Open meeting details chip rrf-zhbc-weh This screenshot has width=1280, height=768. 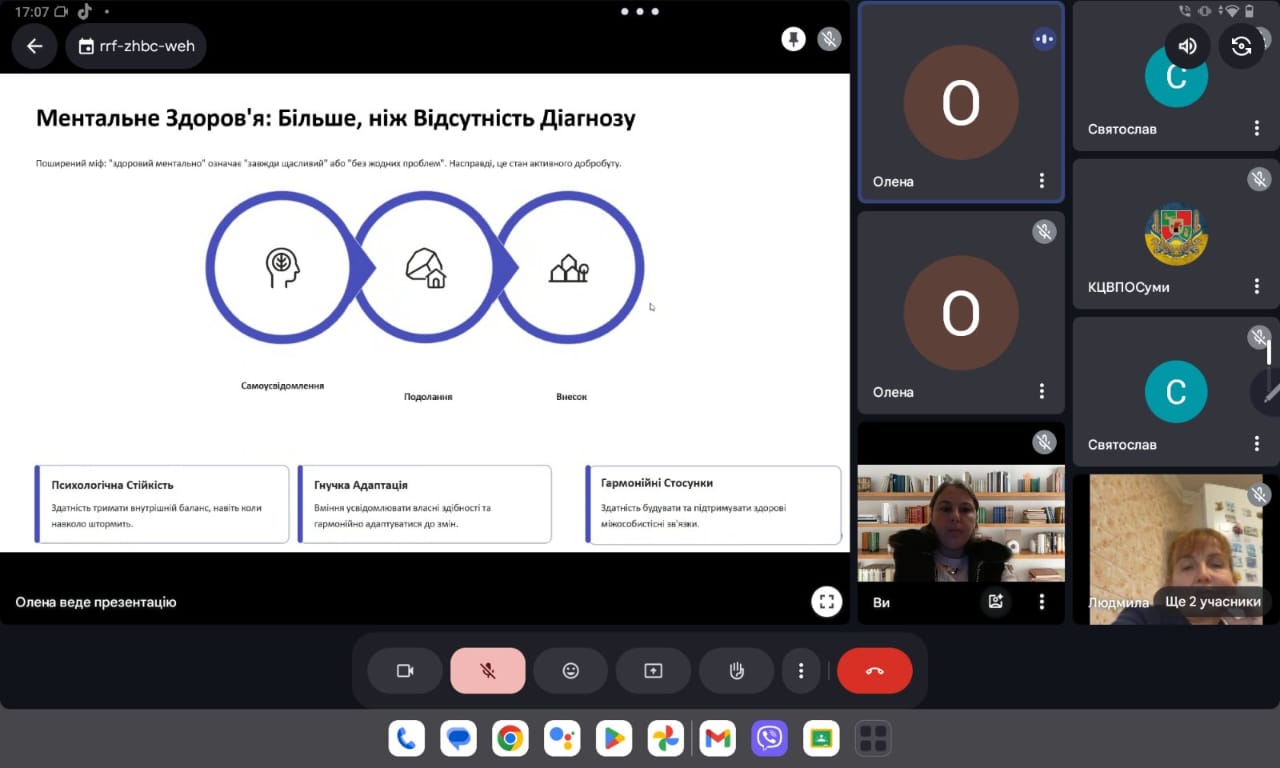pos(136,46)
